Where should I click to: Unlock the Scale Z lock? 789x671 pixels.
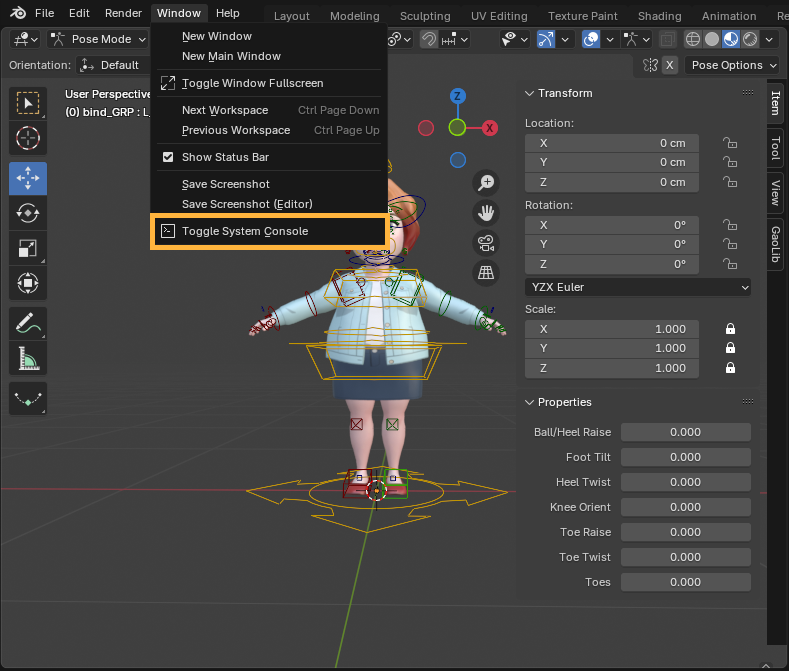pyautogui.click(x=730, y=368)
